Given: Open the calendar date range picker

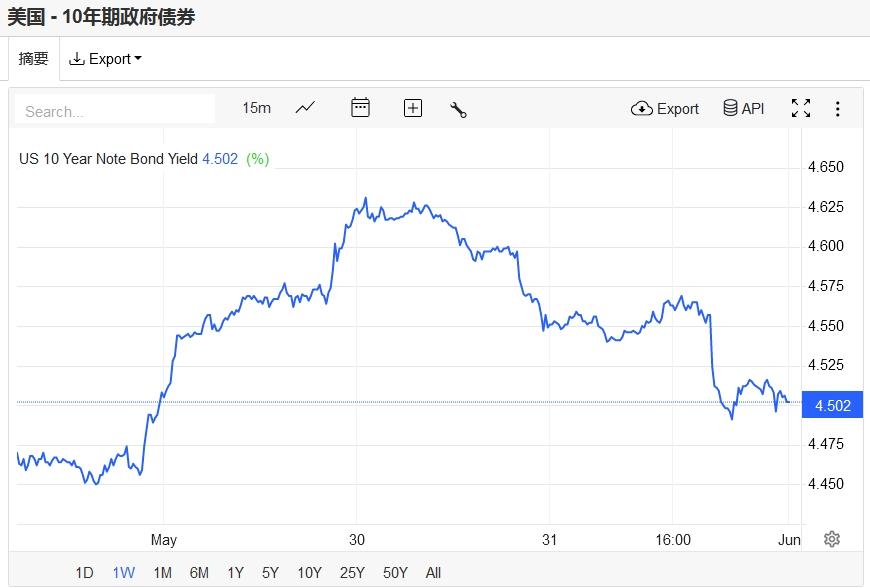Looking at the screenshot, I should (360, 108).
